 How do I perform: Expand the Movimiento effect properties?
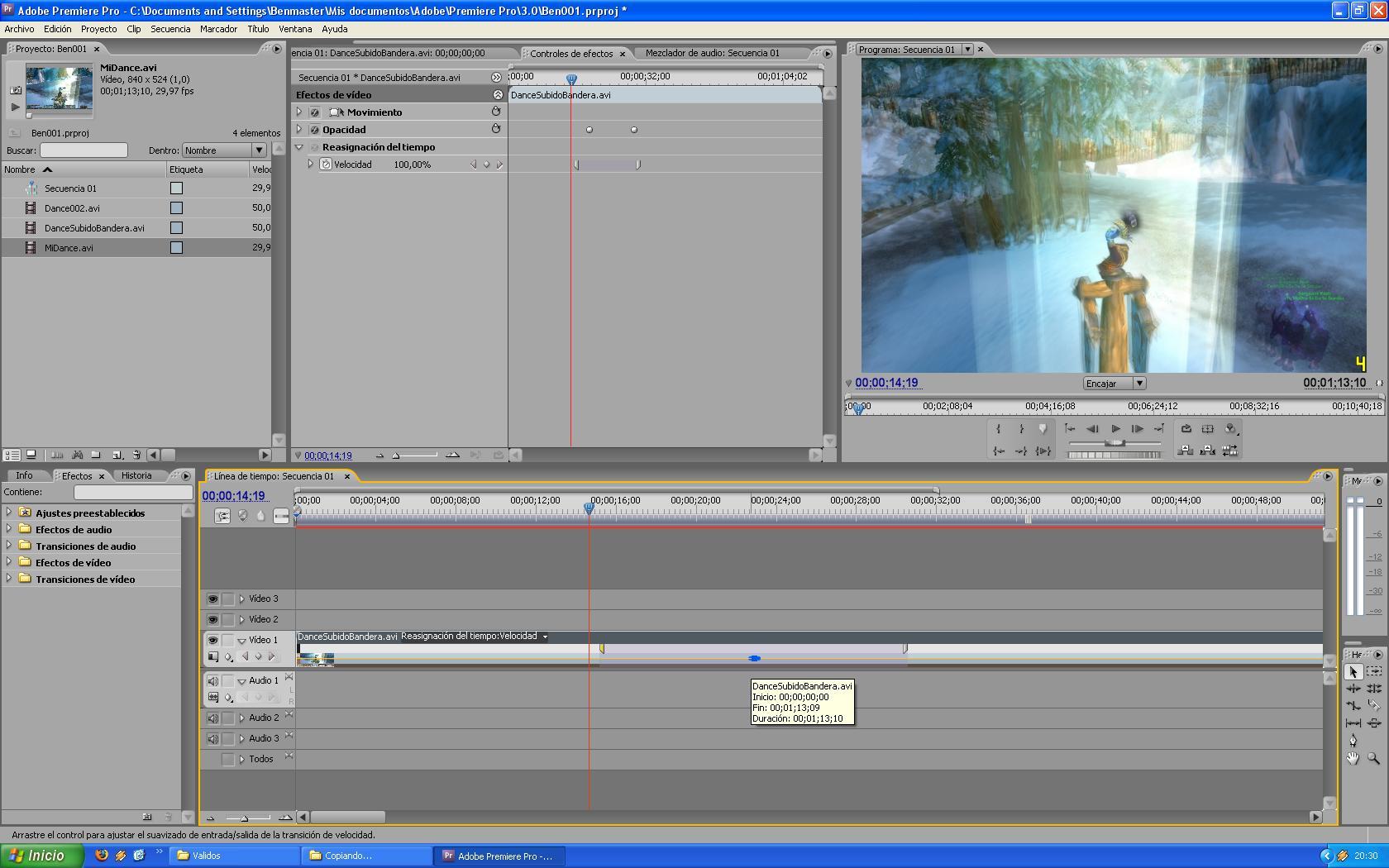click(299, 112)
